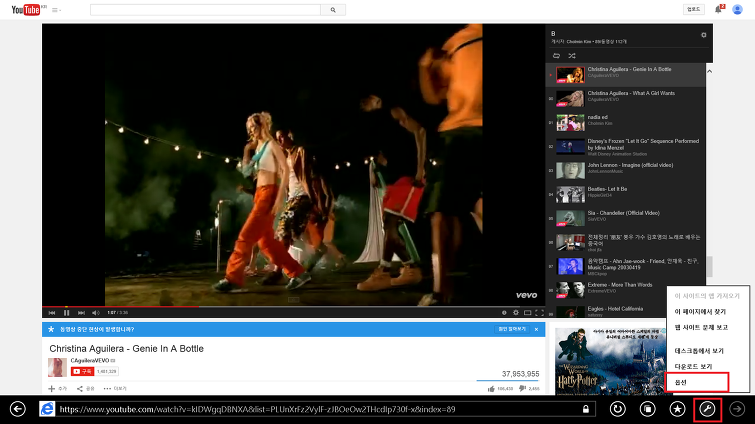Play Extreme - More Than Words
The width and height of the screenshot is (755, 424).
625,290
